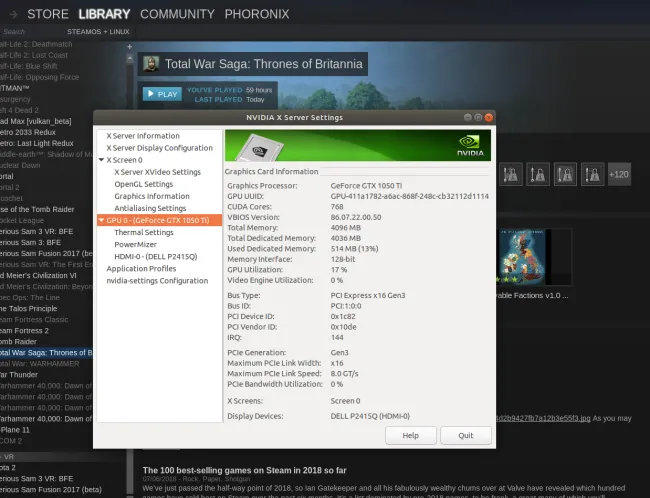Click the Quit button in NVIDIA settings
Image resolution: width=650 pixels, height=498 pixels.
click(x=466, y=435)
